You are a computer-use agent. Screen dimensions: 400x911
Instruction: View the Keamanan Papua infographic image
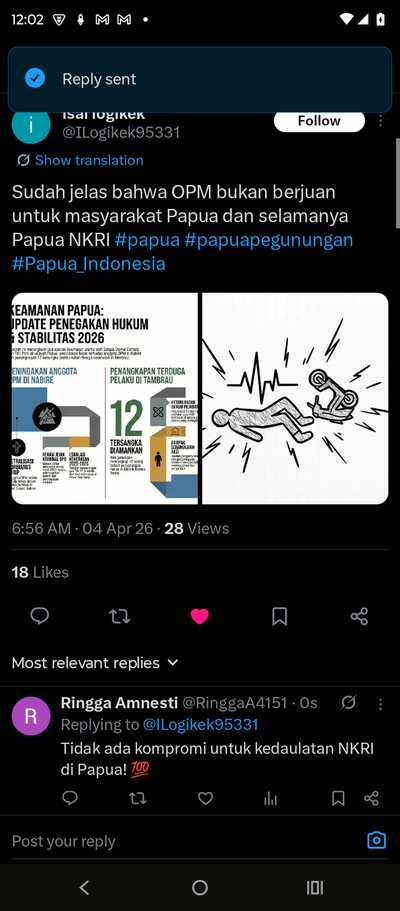[x=105, y=399]
